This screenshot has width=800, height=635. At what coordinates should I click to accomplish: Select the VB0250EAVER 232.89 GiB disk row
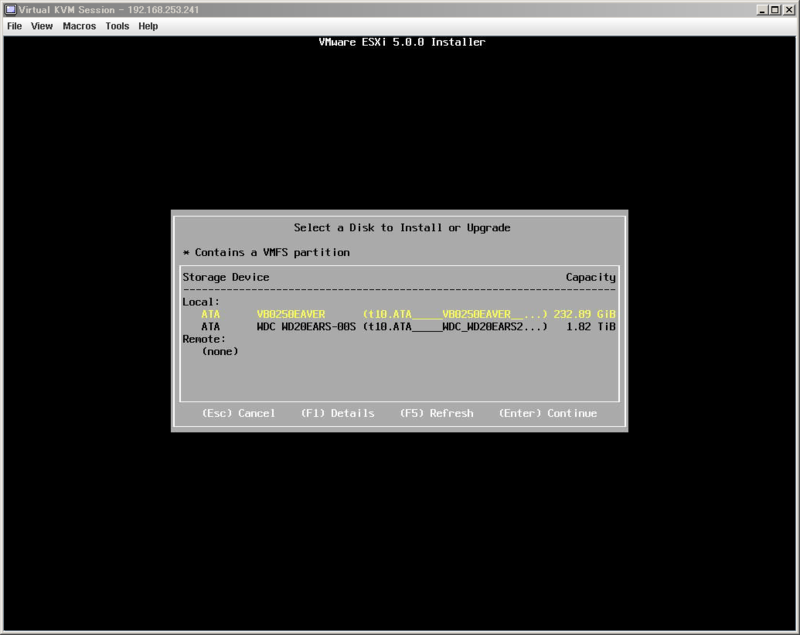pos(399,314)
